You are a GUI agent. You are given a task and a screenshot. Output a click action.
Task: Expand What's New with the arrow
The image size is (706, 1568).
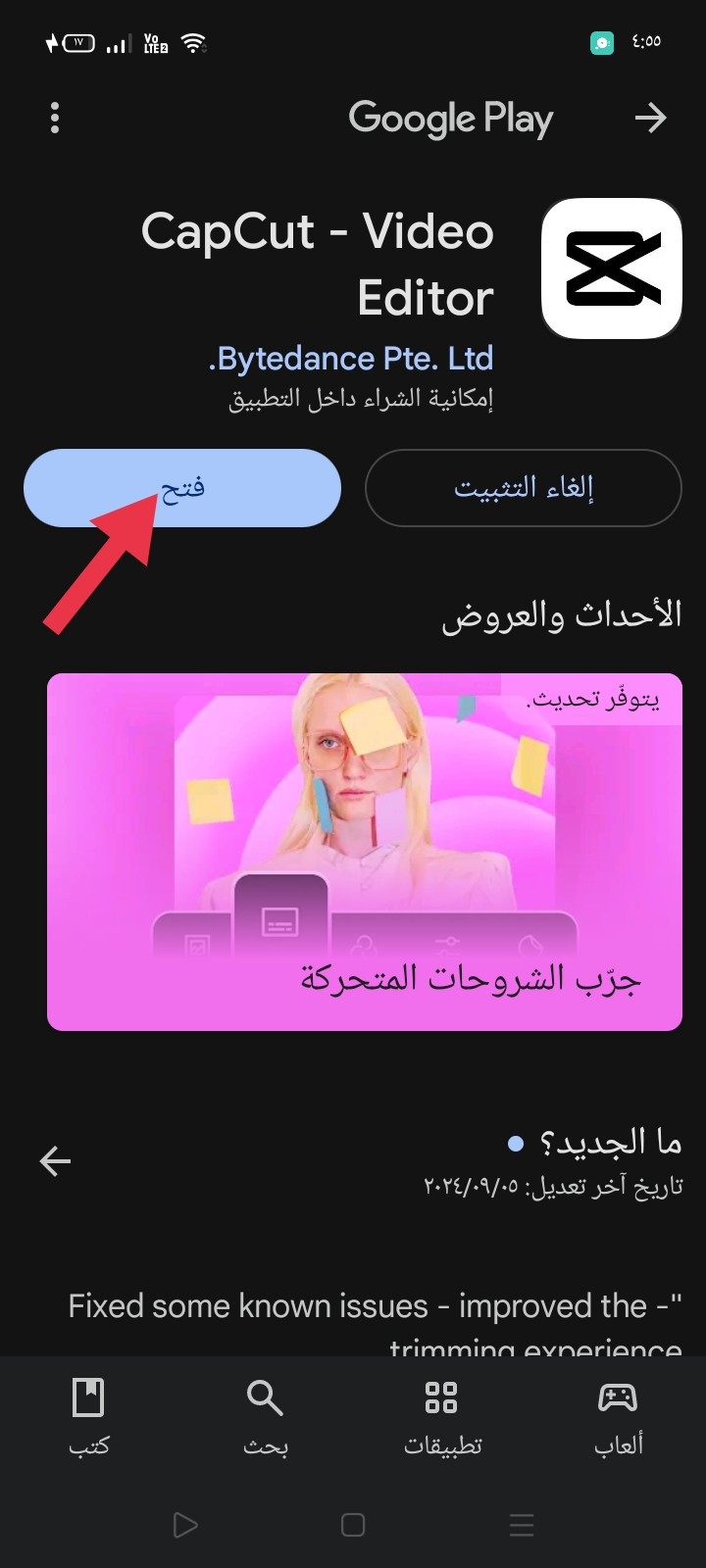click(x=56, y=1161)
